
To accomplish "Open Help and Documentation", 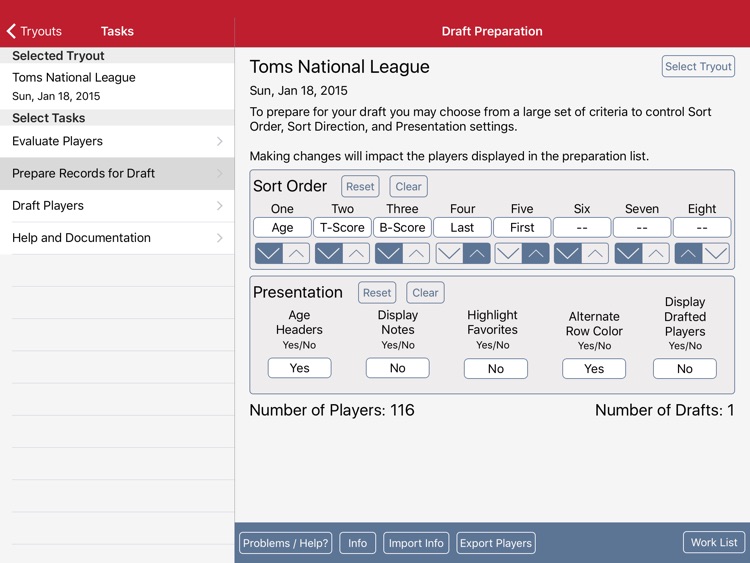I will click(117, 238).
